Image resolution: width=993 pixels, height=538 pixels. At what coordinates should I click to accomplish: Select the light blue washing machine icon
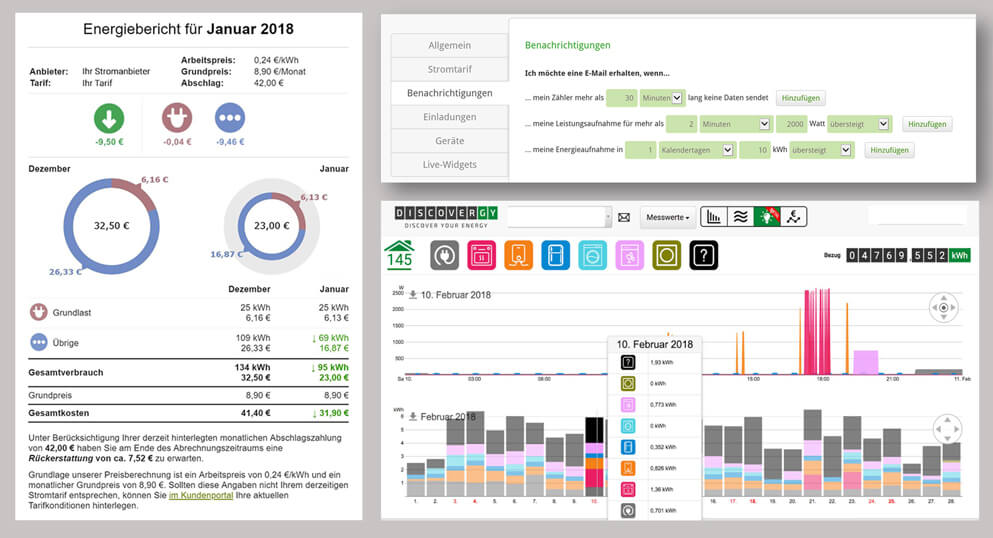pos(592,255)
